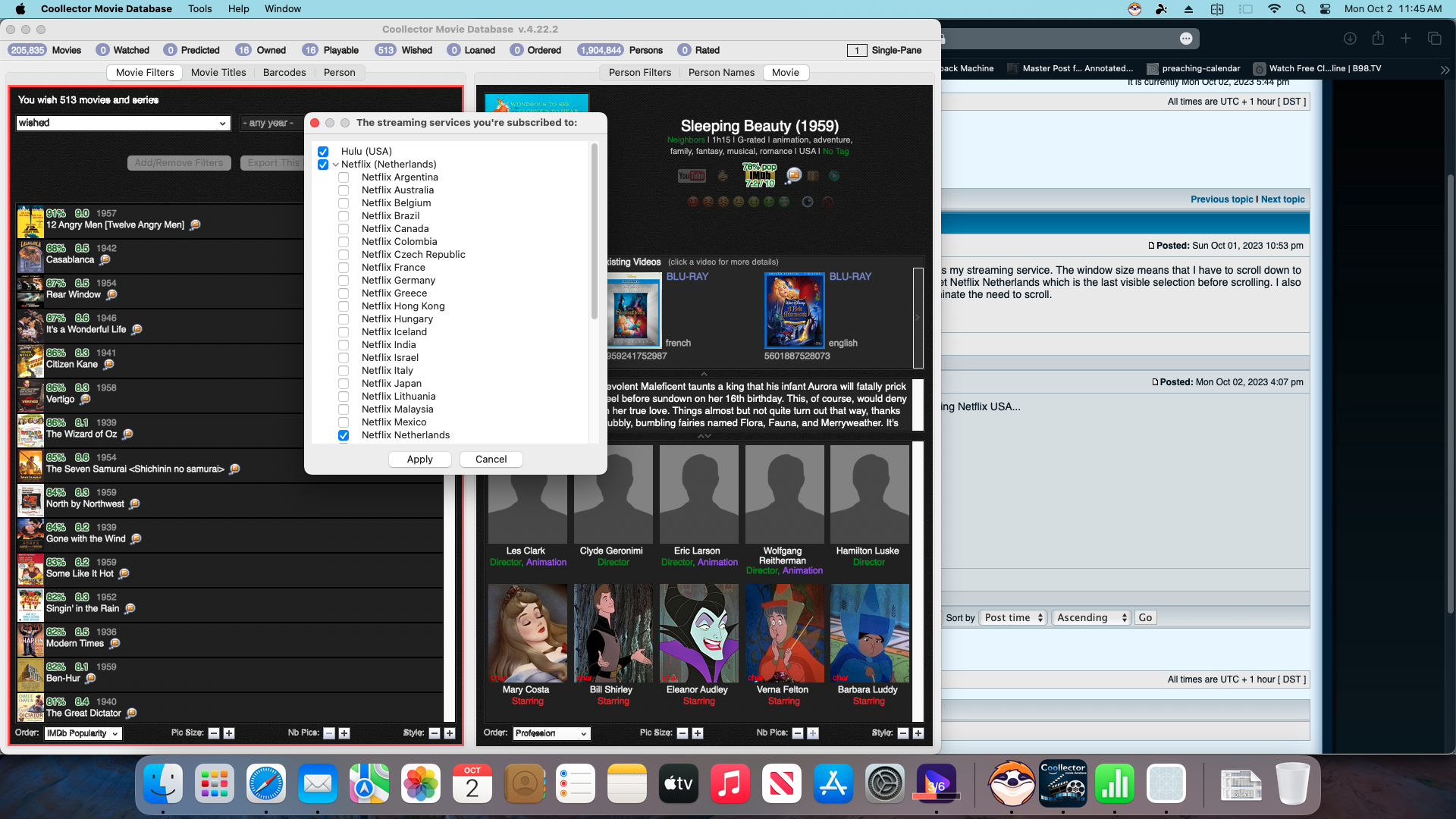Screen dimensions: 1456x819
Task: Open comment bubble next to 12 Angry Men
Action: 195,224
